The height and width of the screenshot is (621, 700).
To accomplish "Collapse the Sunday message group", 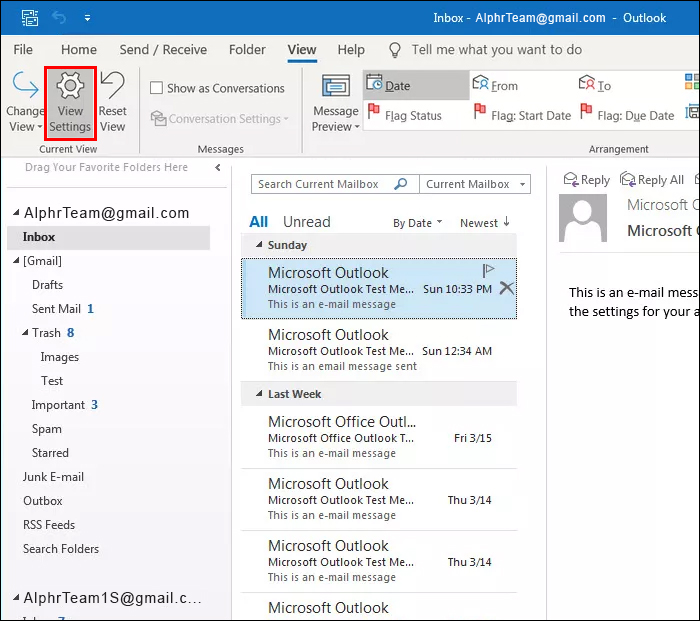I will tap(259, 245).
